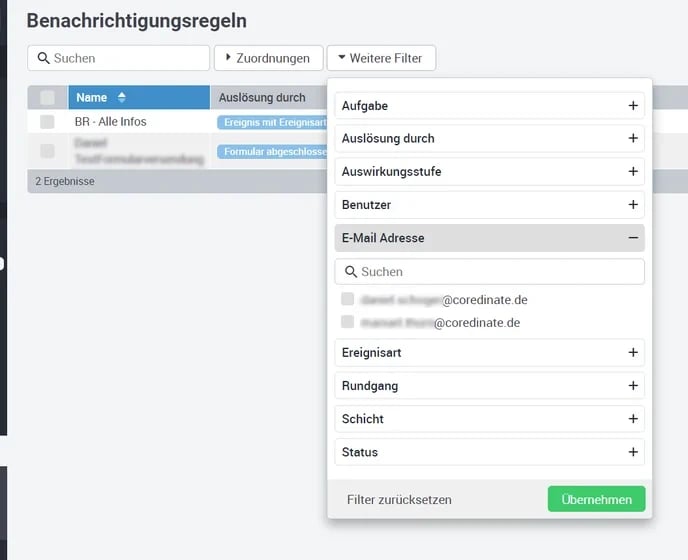Open the Weitere Filter dropdown

381,58
